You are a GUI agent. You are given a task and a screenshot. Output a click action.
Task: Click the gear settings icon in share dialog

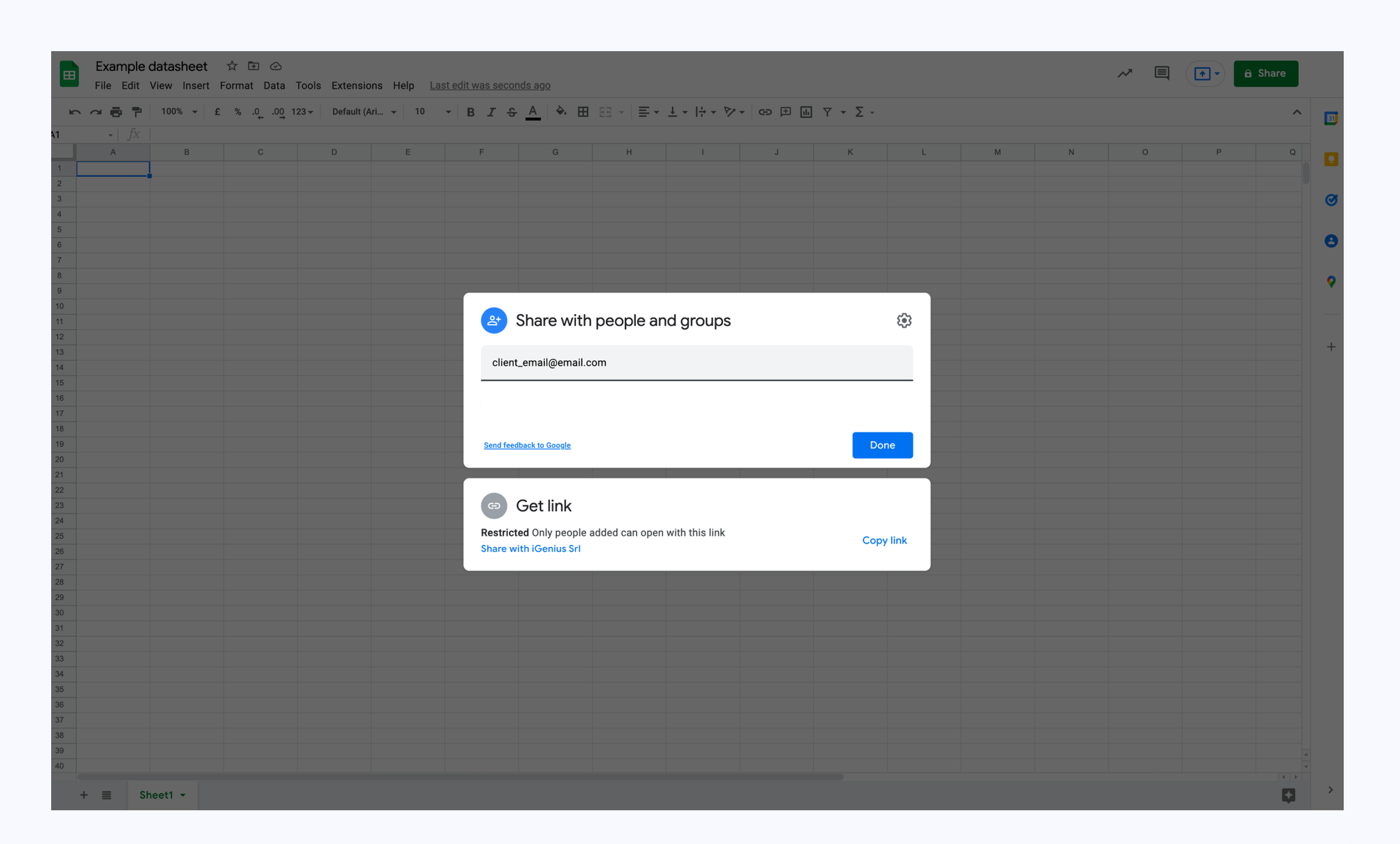(x=904, y=320)
